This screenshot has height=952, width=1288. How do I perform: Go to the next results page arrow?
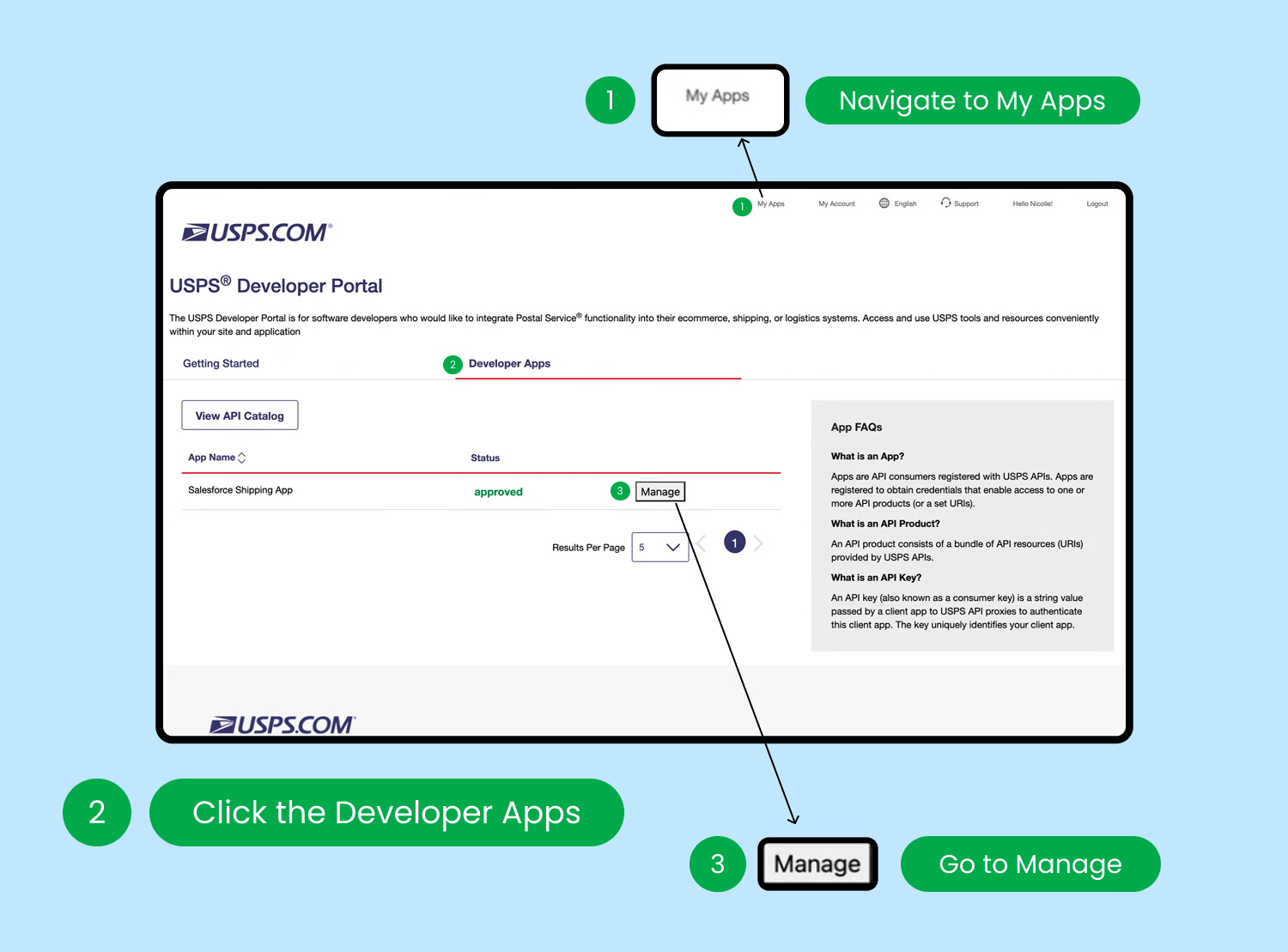[758, 543]
